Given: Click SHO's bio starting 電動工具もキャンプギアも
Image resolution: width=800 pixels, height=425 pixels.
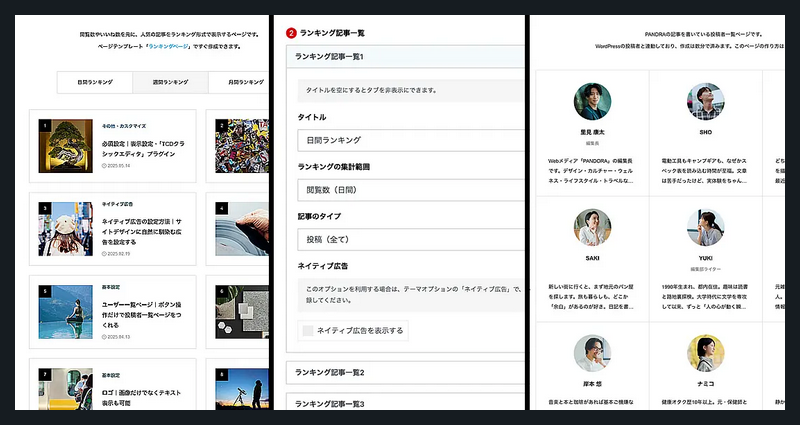Looking at the screenshot, I should (705, 171).
